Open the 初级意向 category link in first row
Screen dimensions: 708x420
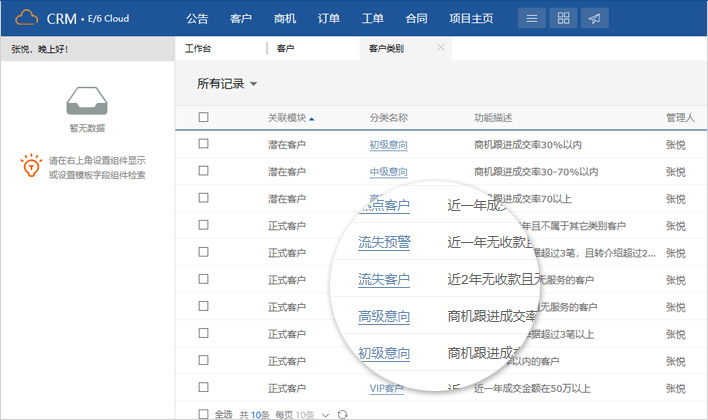pos(388,144)
